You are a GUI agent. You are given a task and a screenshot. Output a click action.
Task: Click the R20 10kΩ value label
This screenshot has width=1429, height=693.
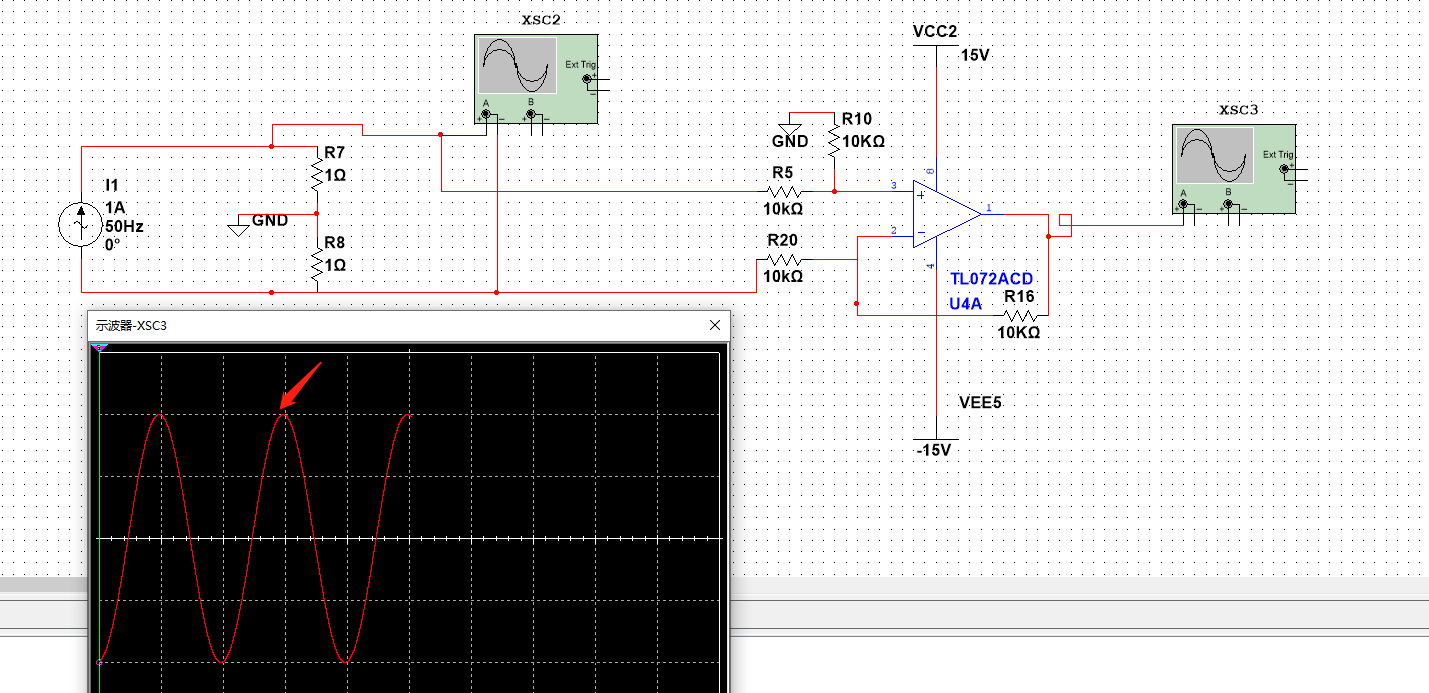(x=783, y=276)
